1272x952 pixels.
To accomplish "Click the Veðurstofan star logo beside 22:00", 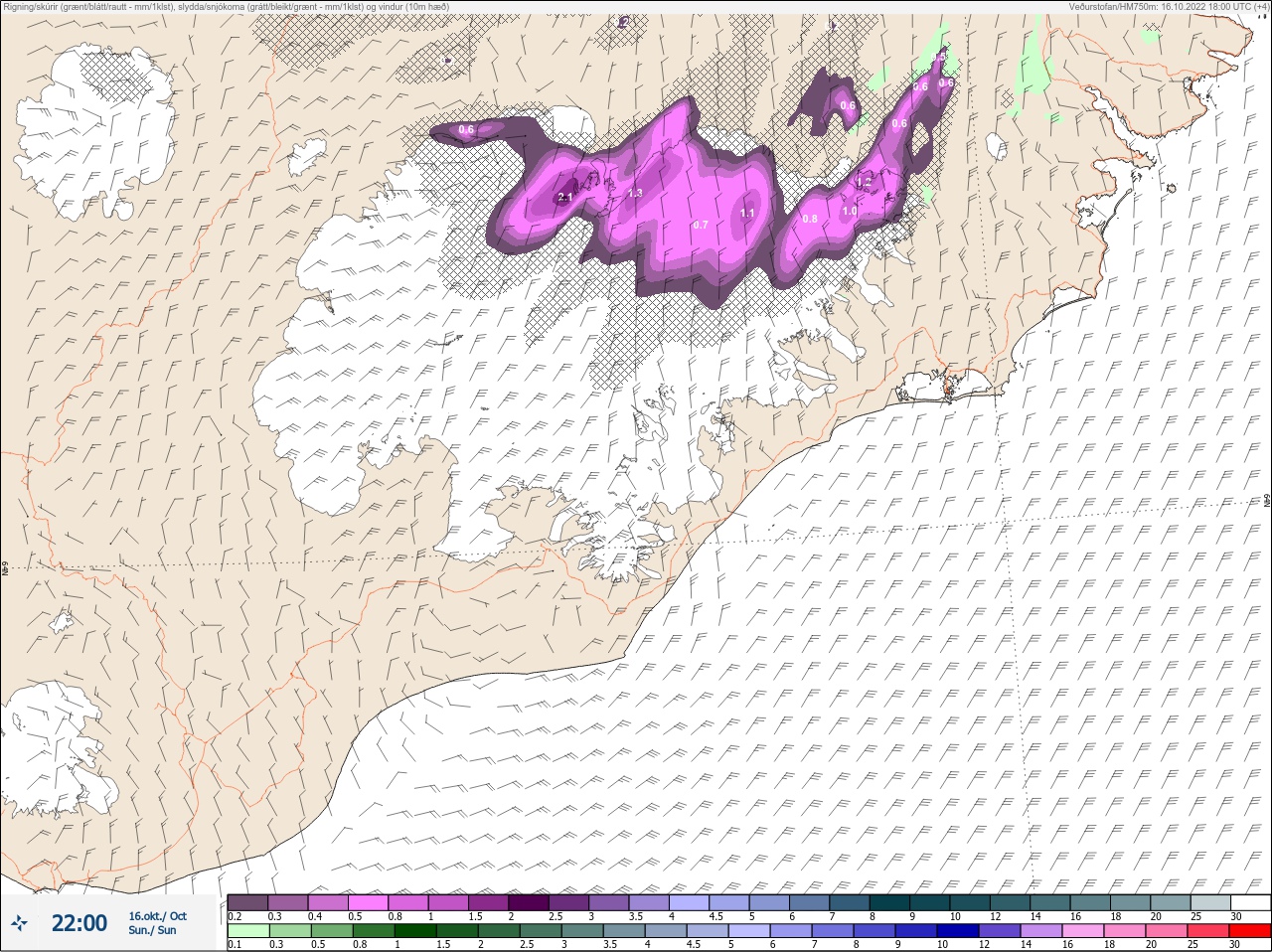I will pos(20,923).
